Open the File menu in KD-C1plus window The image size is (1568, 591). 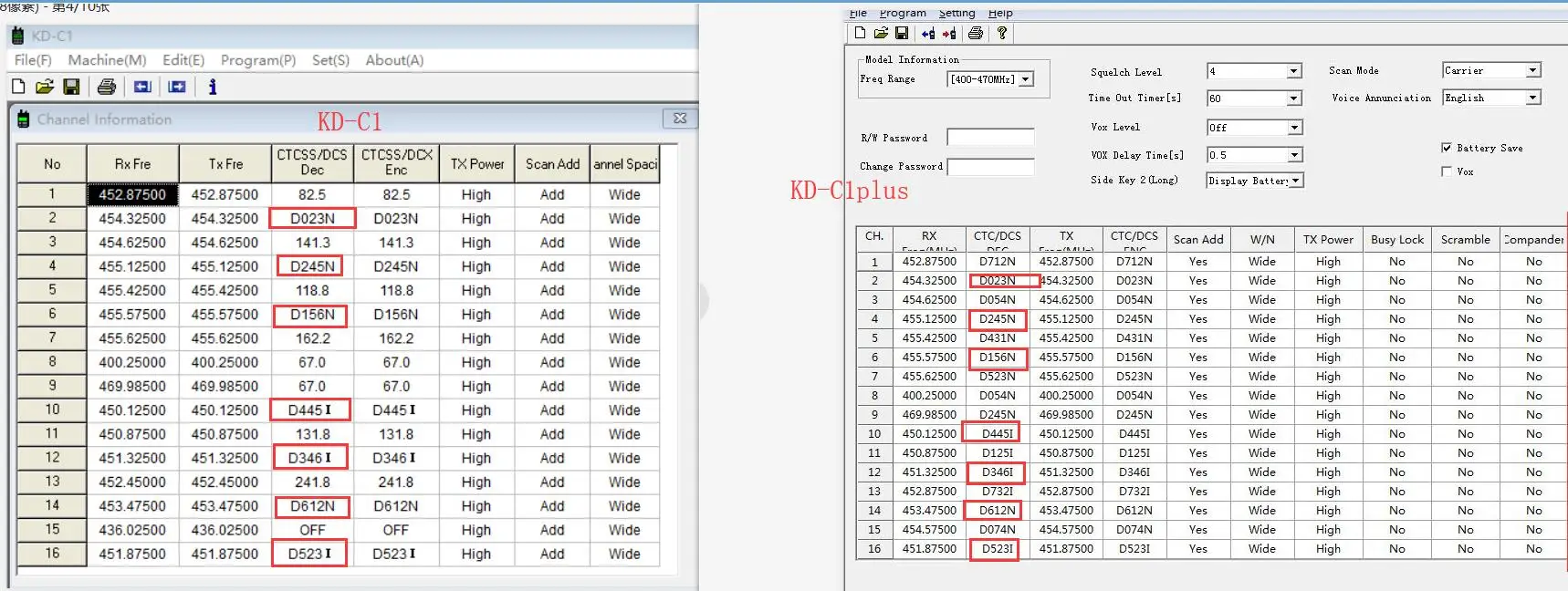coord(858,13)
